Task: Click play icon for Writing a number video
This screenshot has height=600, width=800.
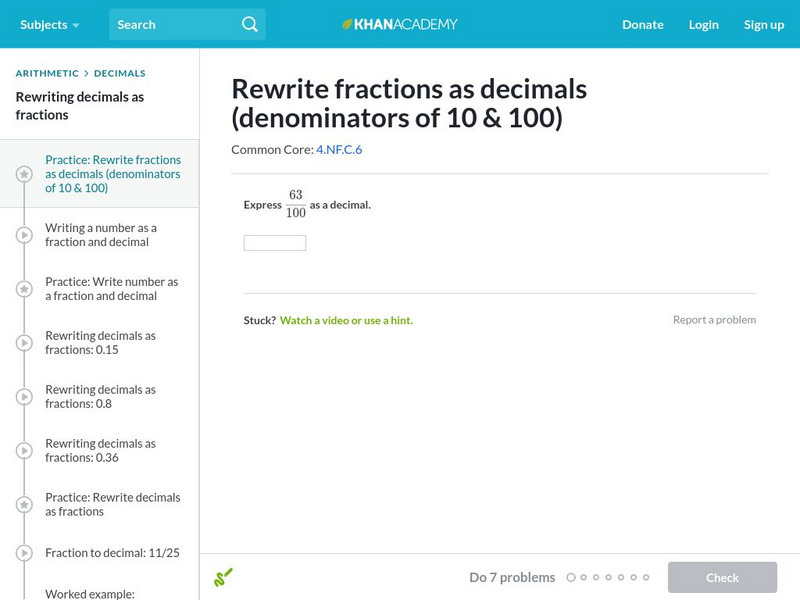Action: coord(24,235)
